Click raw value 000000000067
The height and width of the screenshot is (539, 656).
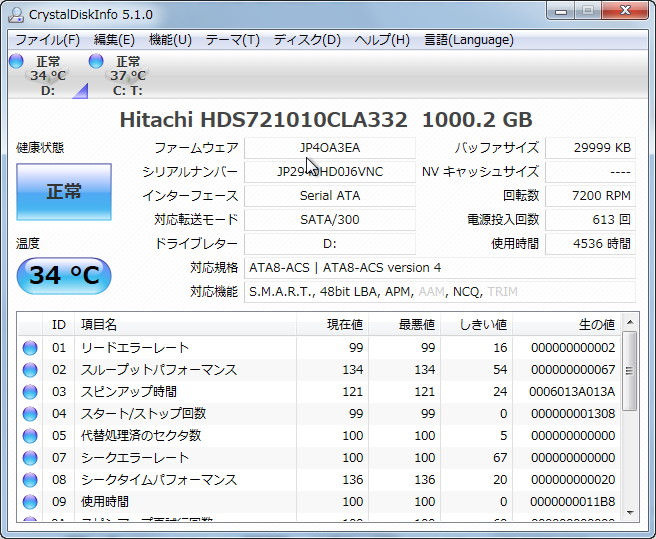pyautogui.click(x=573, y=370)
